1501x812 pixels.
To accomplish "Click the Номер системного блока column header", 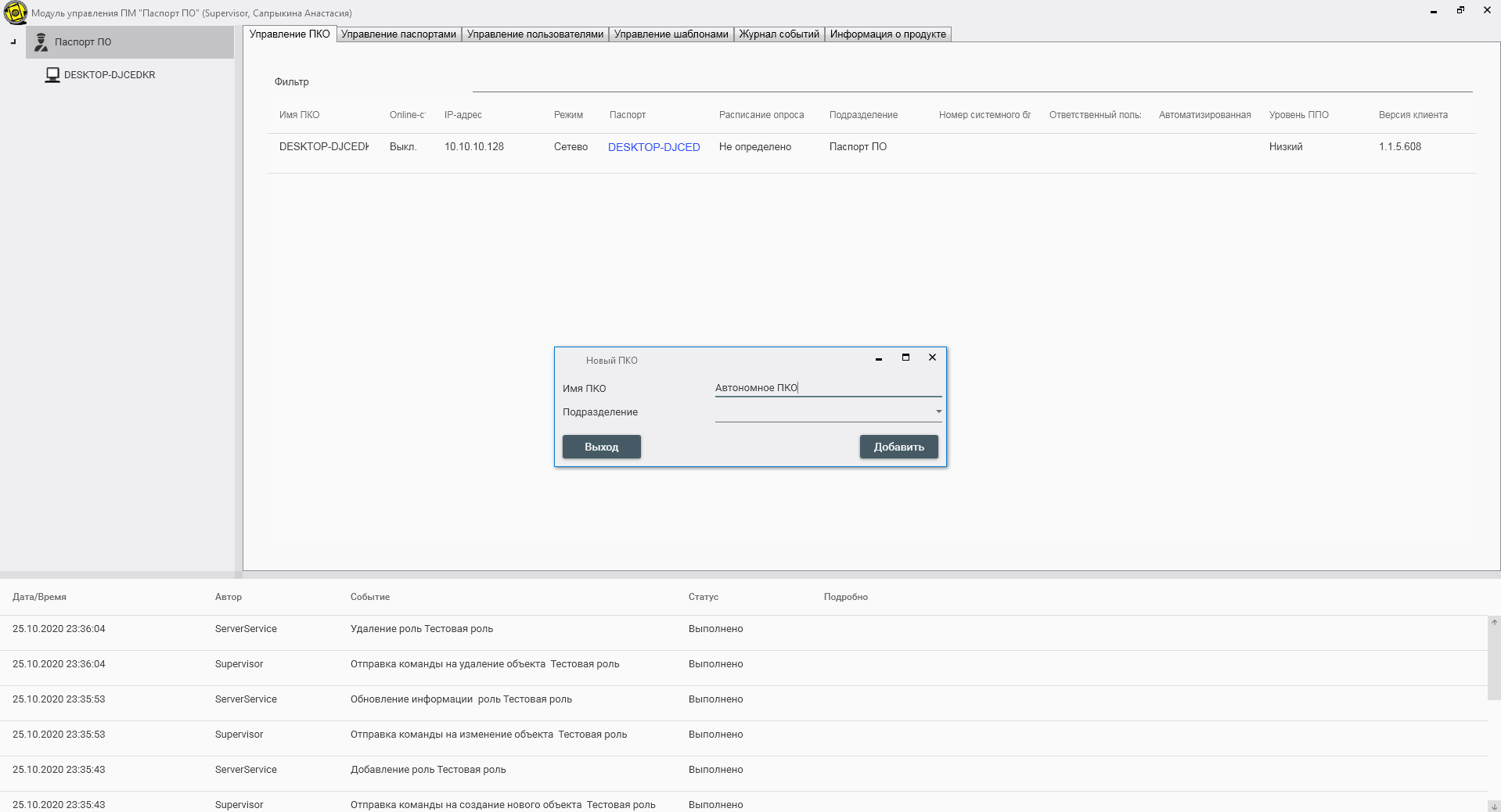I will click(984, 115).
